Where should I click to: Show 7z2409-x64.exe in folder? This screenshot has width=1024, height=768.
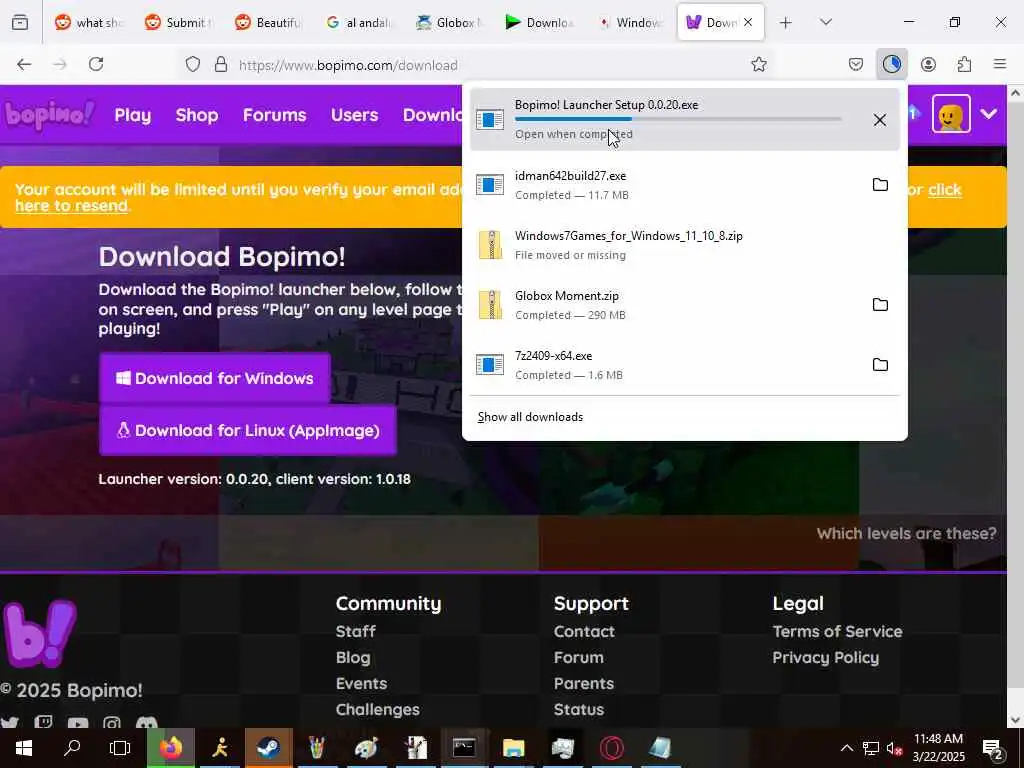(x=880, y=364)
